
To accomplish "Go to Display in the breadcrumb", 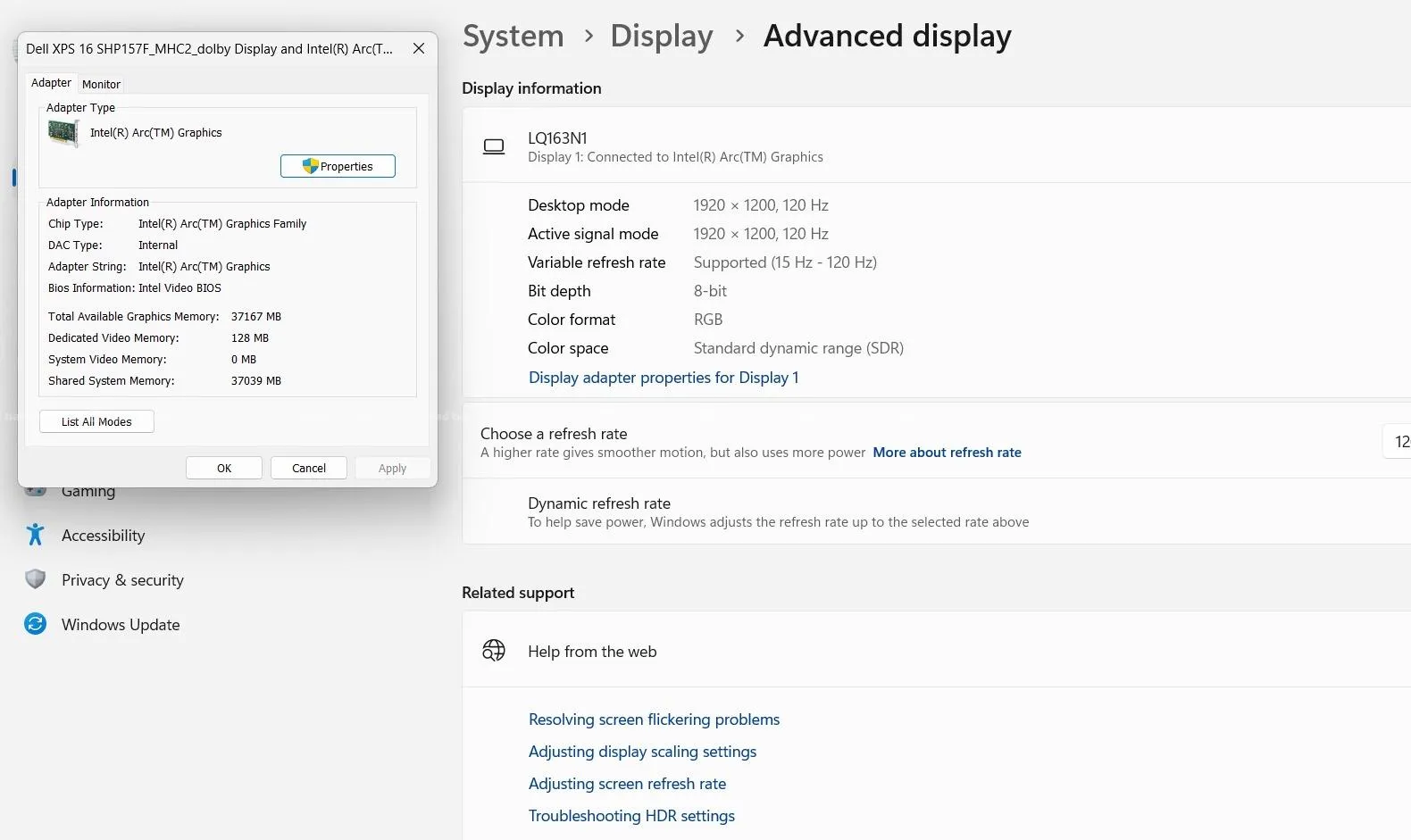I will [662, 36].
